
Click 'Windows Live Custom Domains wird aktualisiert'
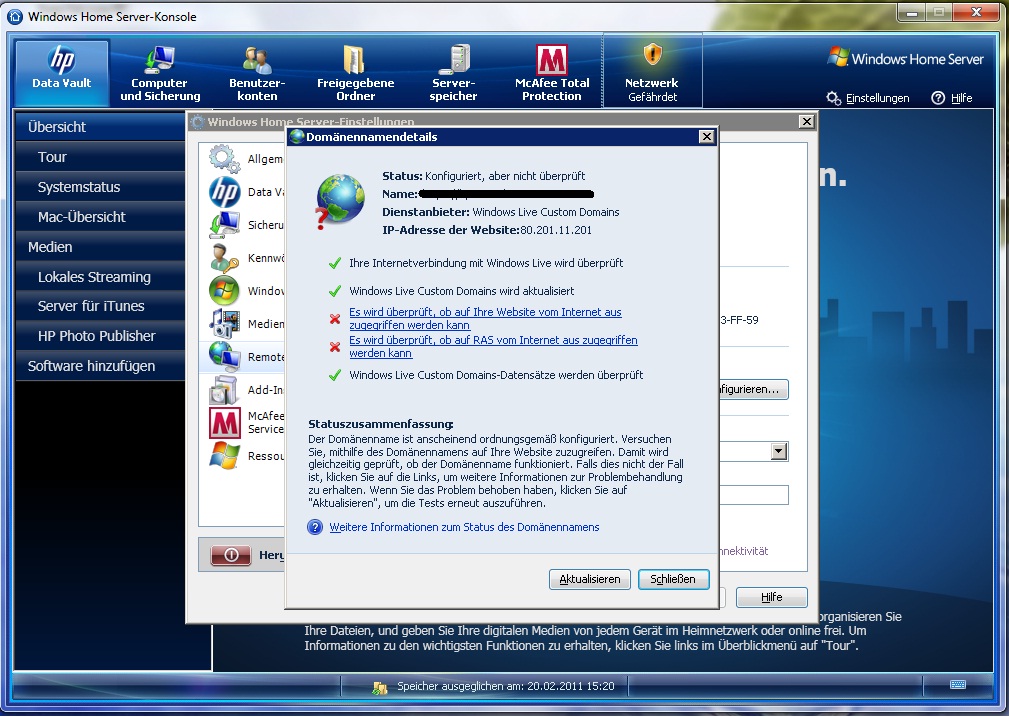click(461, 291)
